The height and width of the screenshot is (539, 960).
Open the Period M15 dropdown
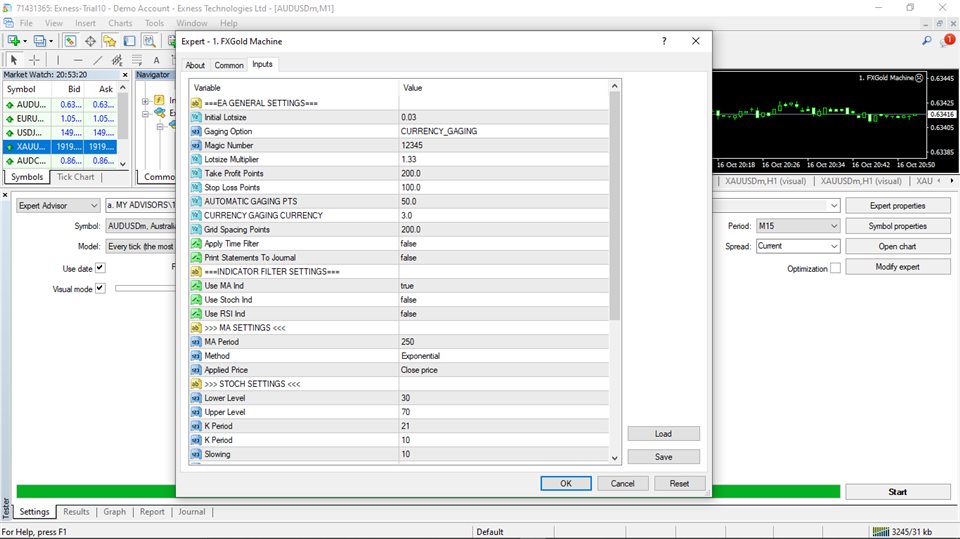point(798,226)
